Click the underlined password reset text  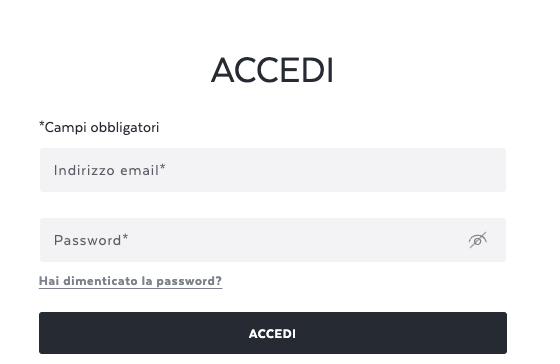pyautogui.click(x=130, y=281)
